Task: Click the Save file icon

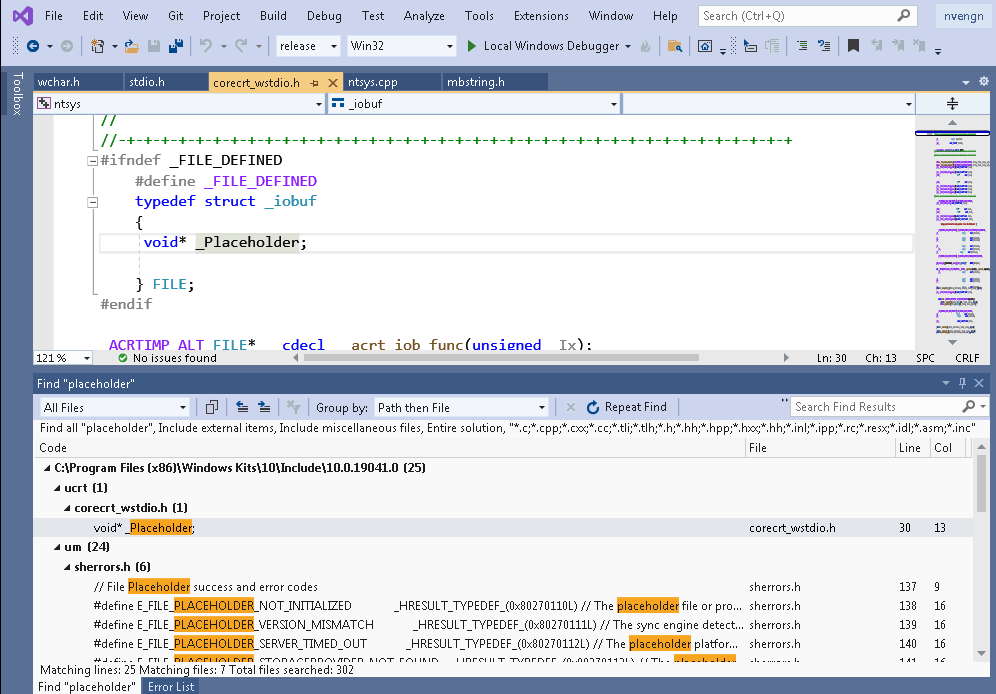Action: tap(154, 46)
